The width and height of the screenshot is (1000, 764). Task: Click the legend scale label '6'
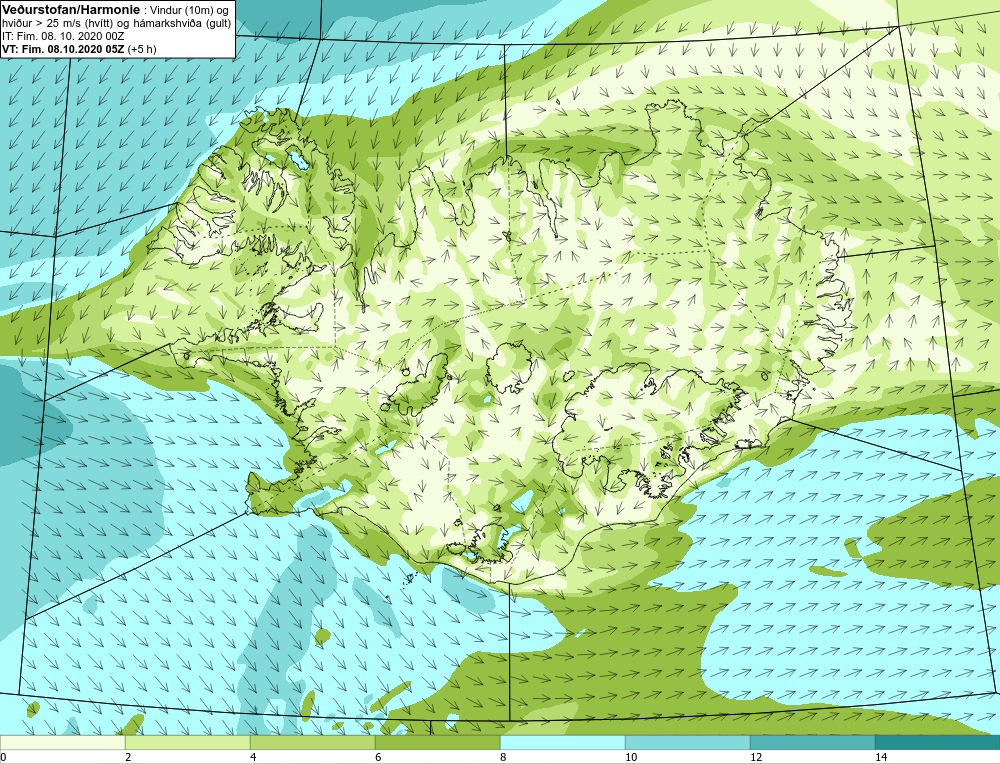(x=378, y=757)
